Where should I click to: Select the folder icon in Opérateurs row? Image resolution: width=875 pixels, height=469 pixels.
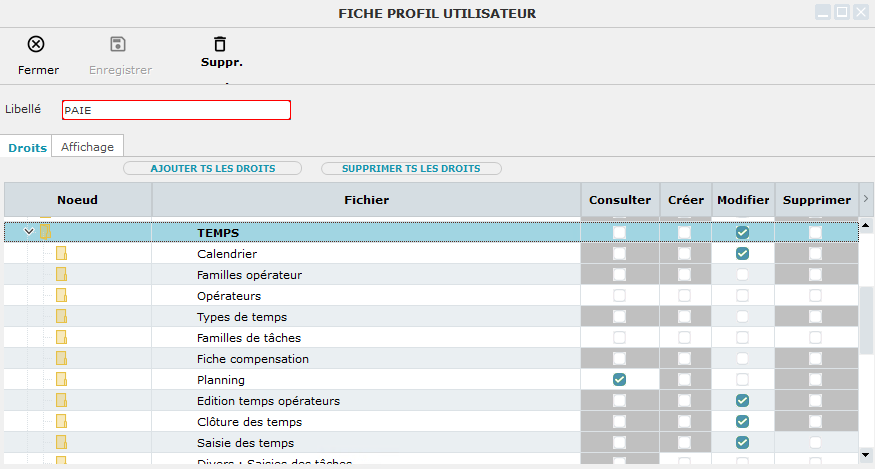pos(61,296)
